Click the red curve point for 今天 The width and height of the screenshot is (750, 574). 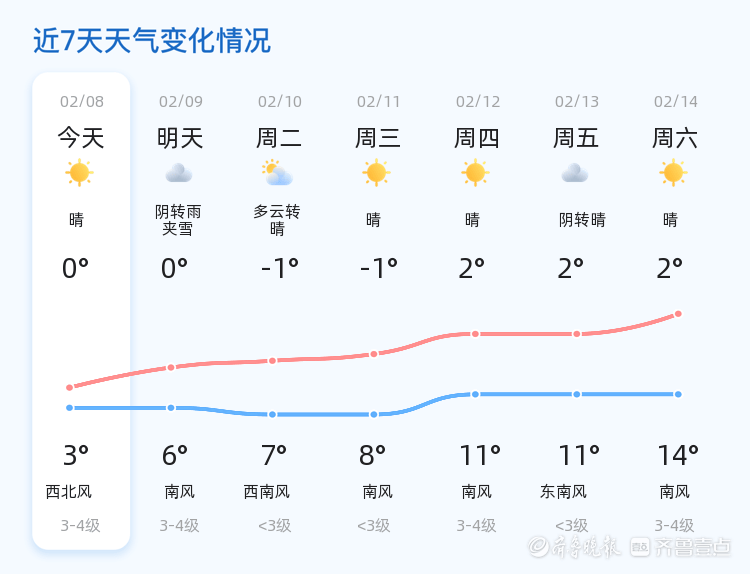tap(70, 387)
